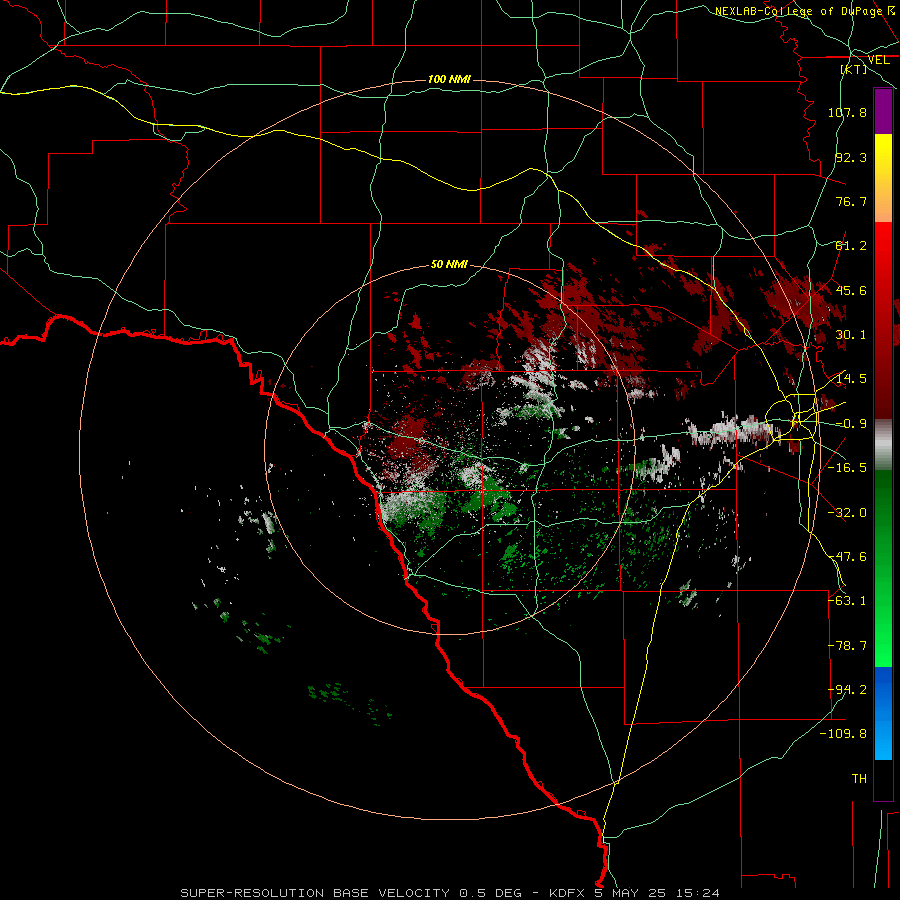Click the -94.2 velocity scale value
The width and height of the screenshot is (900, 900).
click(847, 690)
